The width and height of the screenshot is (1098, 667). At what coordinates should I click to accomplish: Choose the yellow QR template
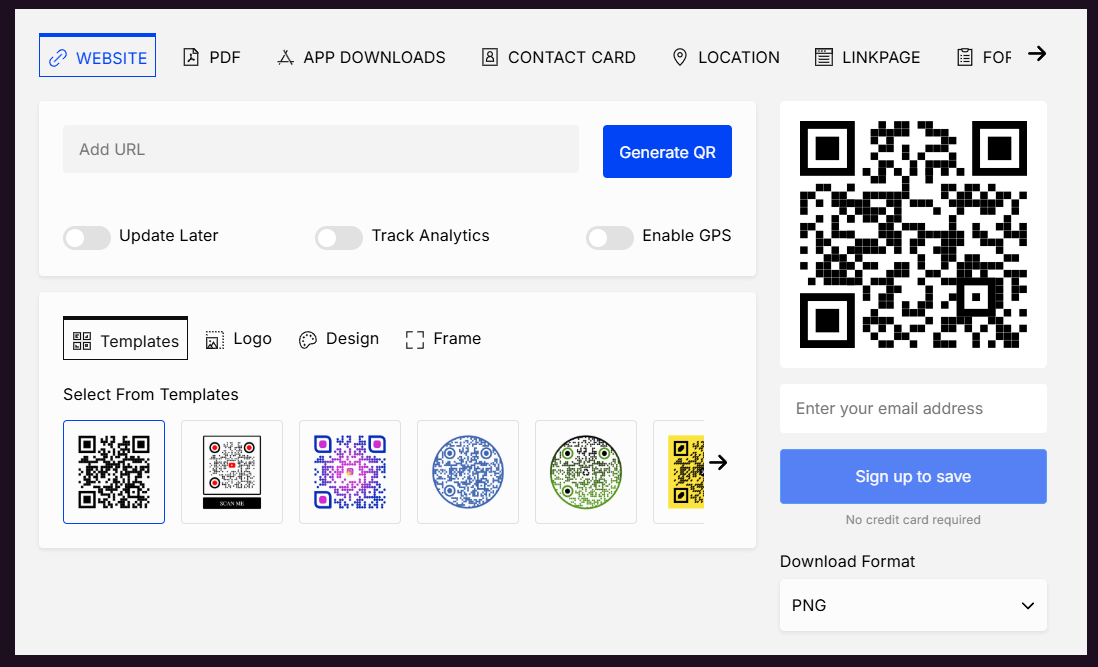click(679, 472)
